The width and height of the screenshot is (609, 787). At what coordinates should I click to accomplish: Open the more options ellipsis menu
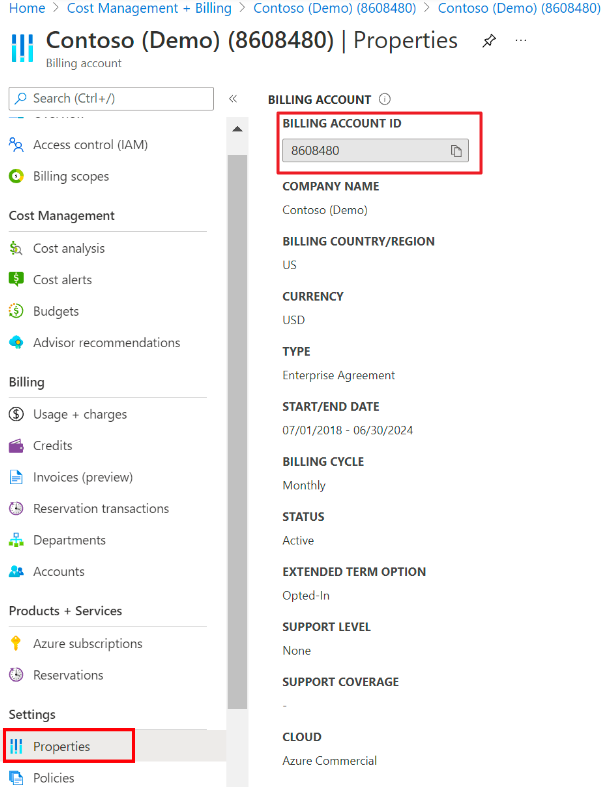(x=520, y=41)
